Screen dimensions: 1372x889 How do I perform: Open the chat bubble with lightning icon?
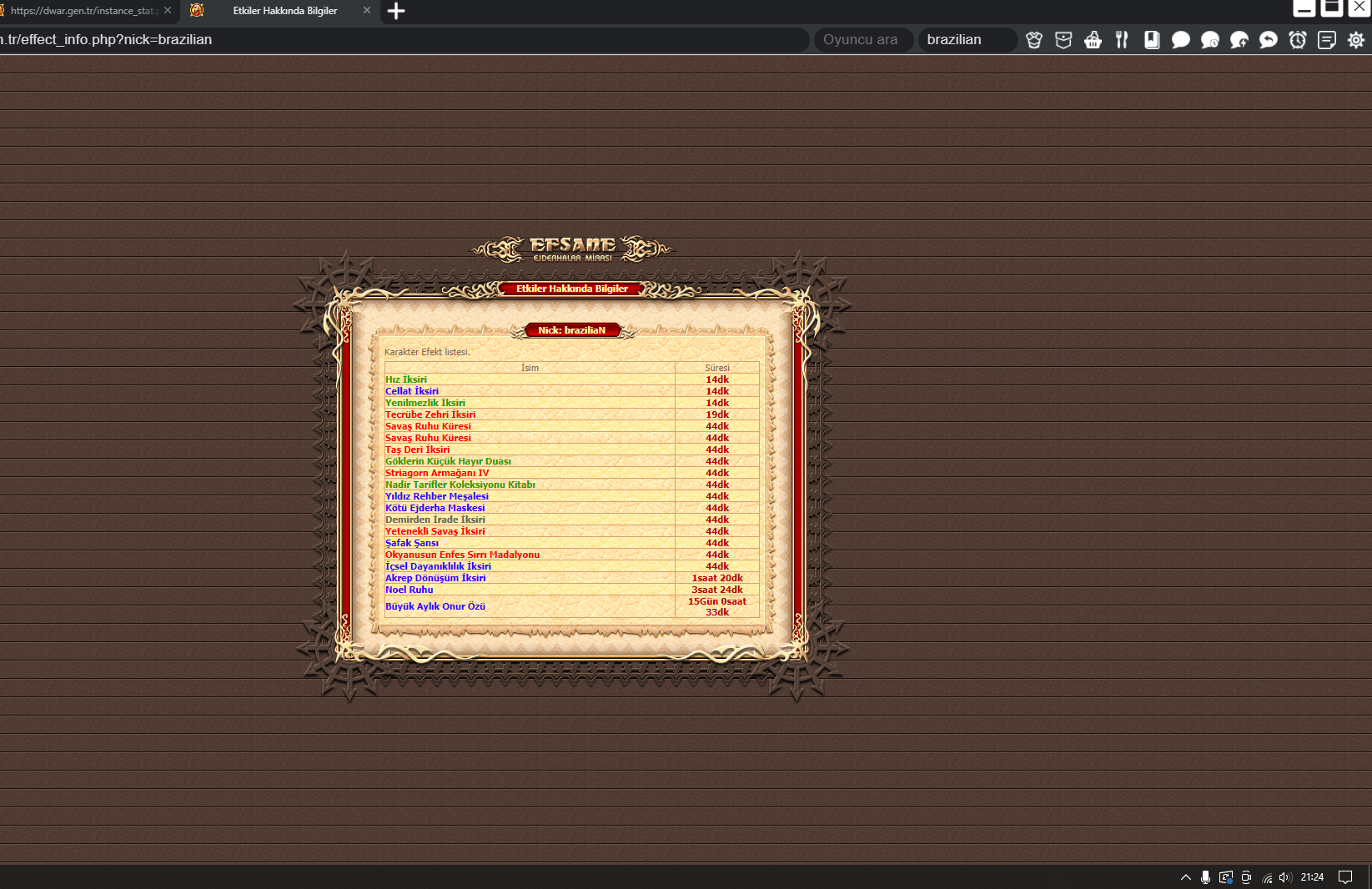1239,40
